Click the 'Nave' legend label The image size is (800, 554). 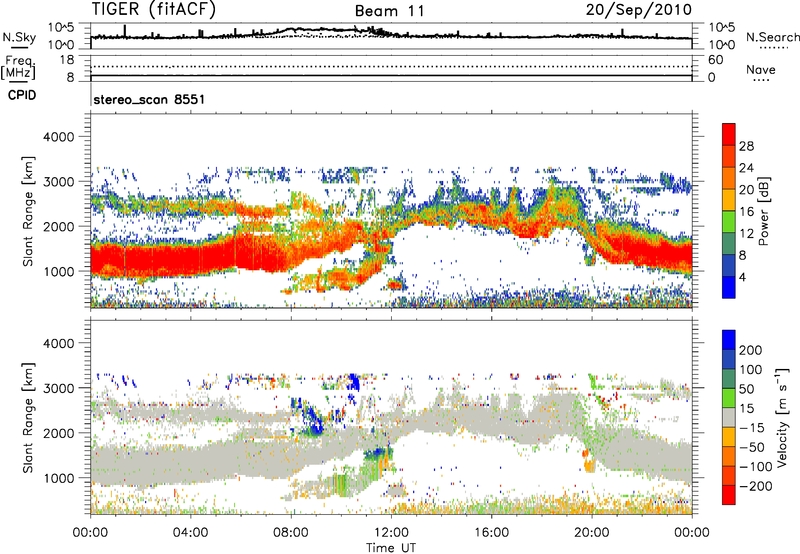(x=761, y=69)
